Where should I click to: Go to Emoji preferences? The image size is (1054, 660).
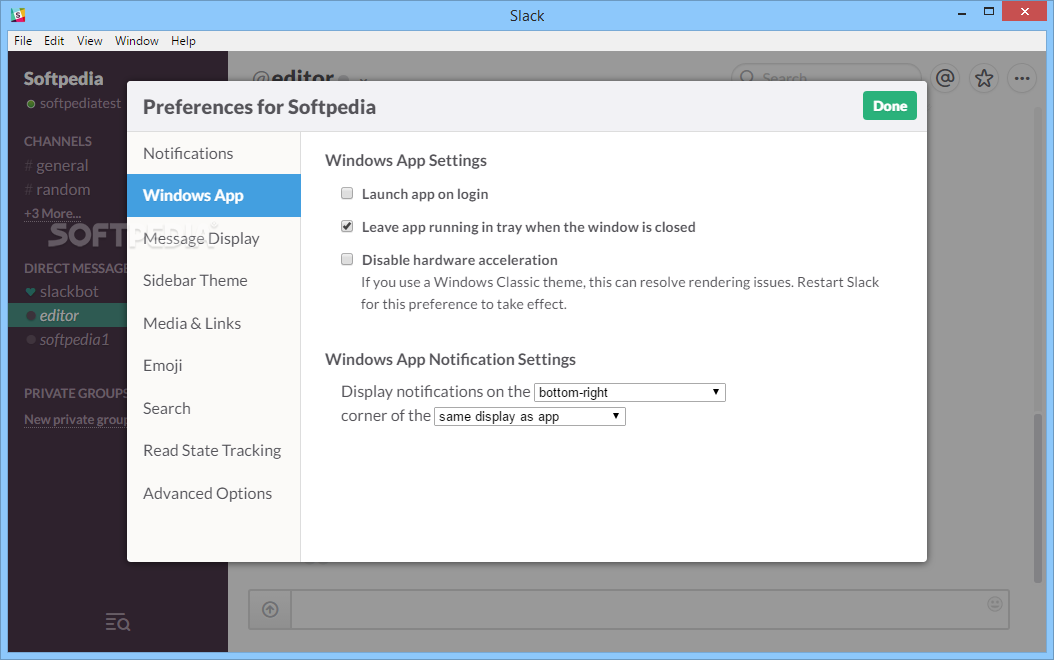tap(214, 366)
